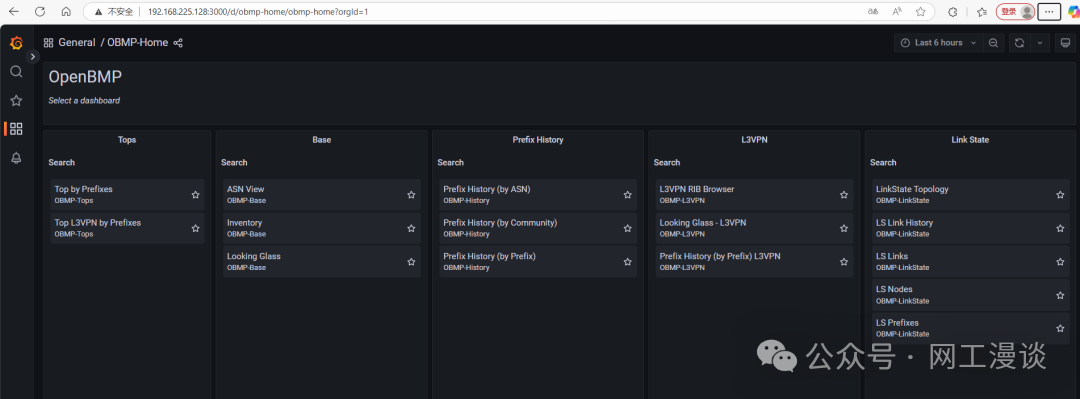This screenshot has width=1080, height=399.
Task: Click the dashboards grid icon beside General
Action: click(48, 43)
